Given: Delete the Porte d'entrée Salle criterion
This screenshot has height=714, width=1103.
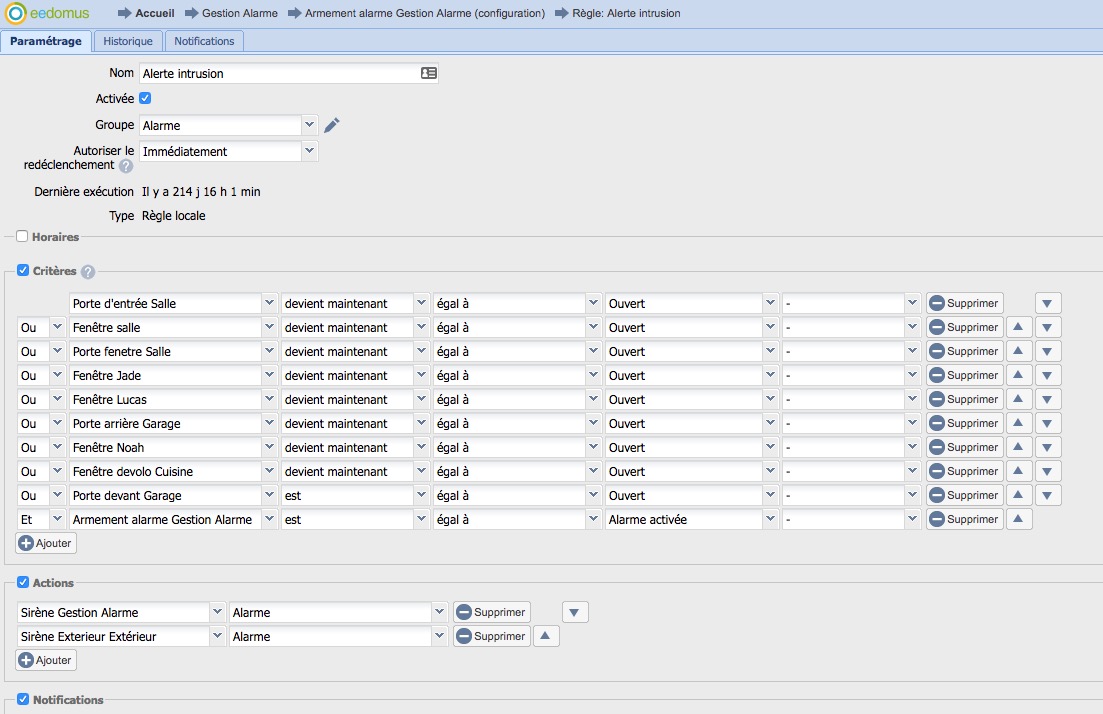Looking at the screenshot, I should pos(964,303).
